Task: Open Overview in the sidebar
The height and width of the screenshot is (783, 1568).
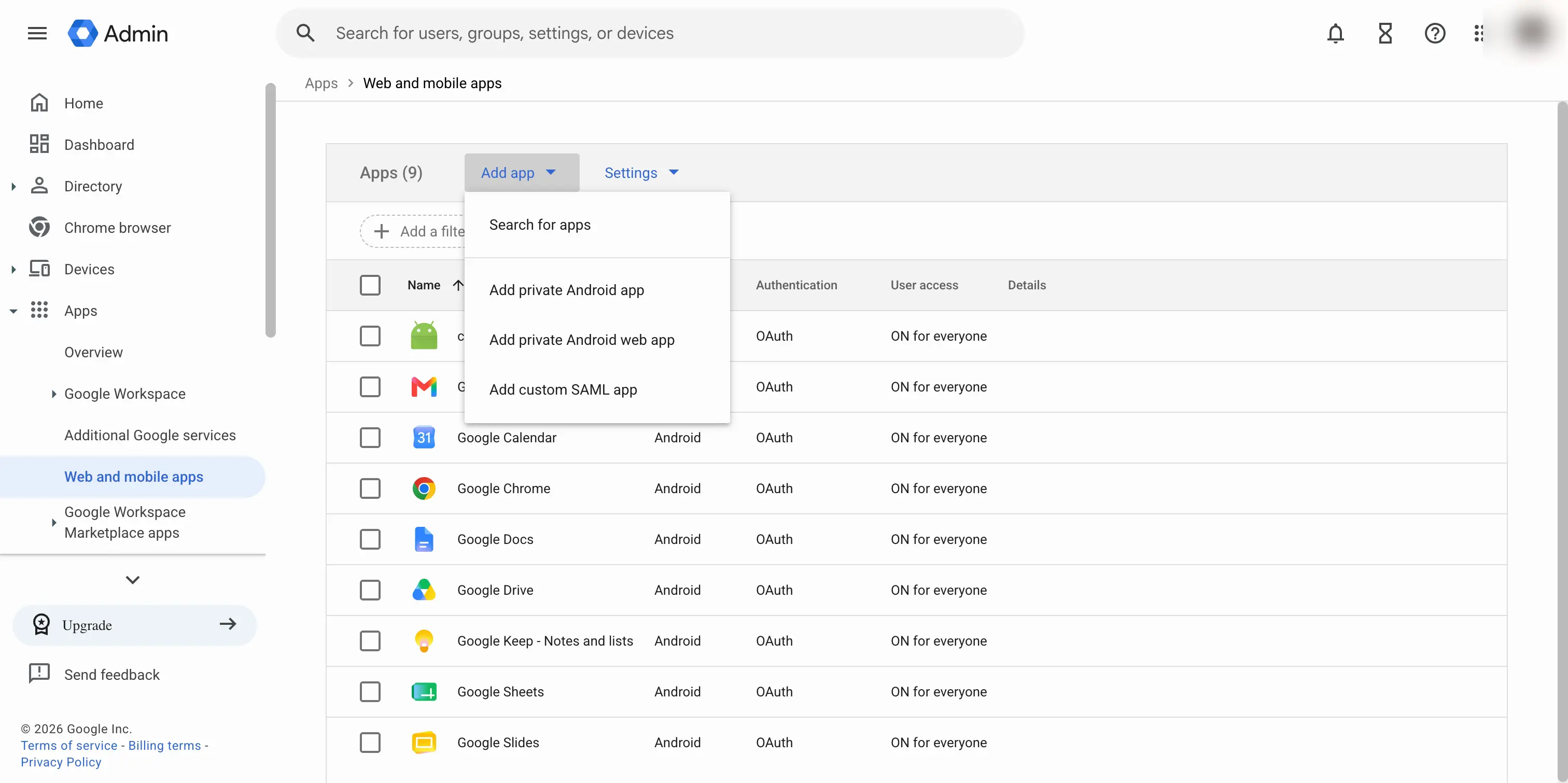Action: [x=94, y=352]
